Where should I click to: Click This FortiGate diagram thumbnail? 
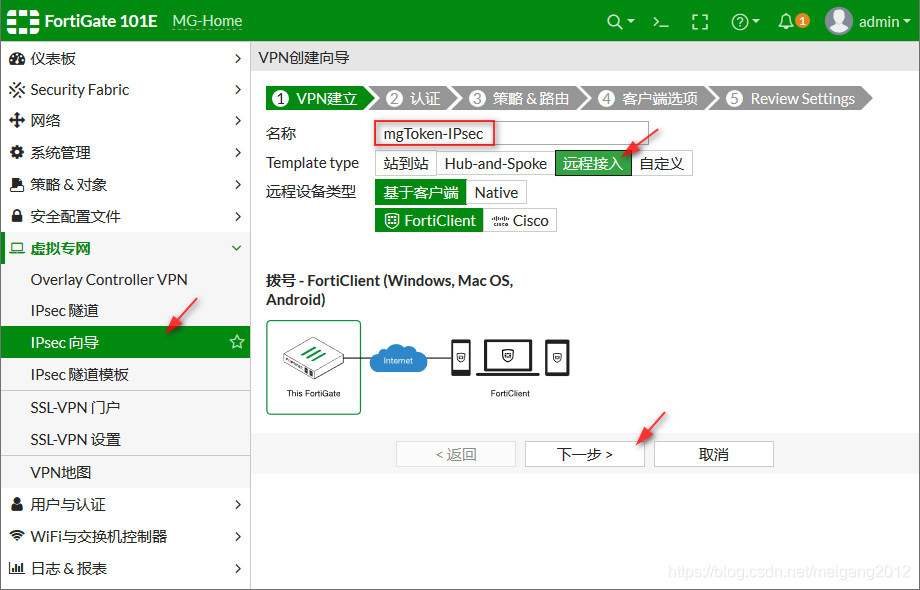click(313, 367)
